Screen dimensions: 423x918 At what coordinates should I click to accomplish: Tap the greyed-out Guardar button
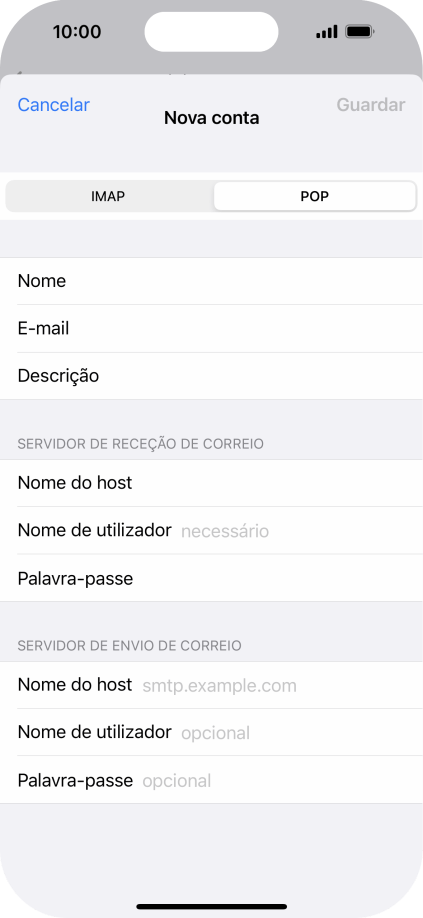370,105
